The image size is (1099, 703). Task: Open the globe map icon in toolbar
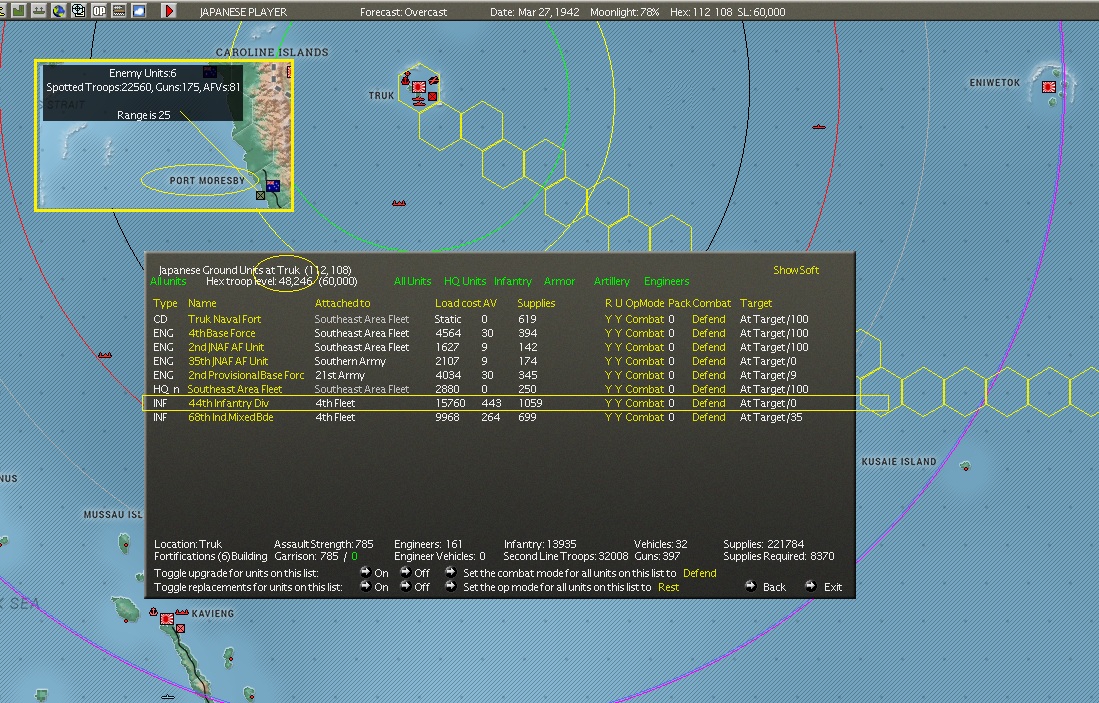pos(59,11)
